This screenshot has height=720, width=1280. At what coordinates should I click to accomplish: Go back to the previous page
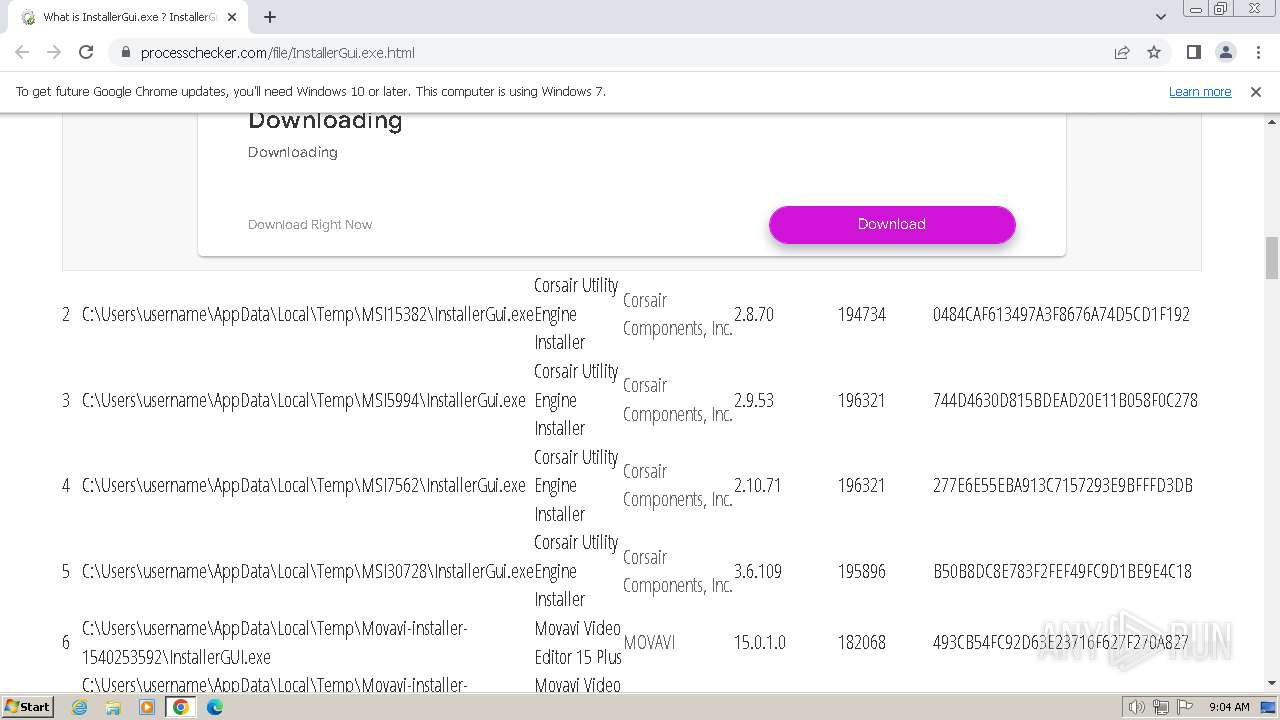click(x=22, y=52)
